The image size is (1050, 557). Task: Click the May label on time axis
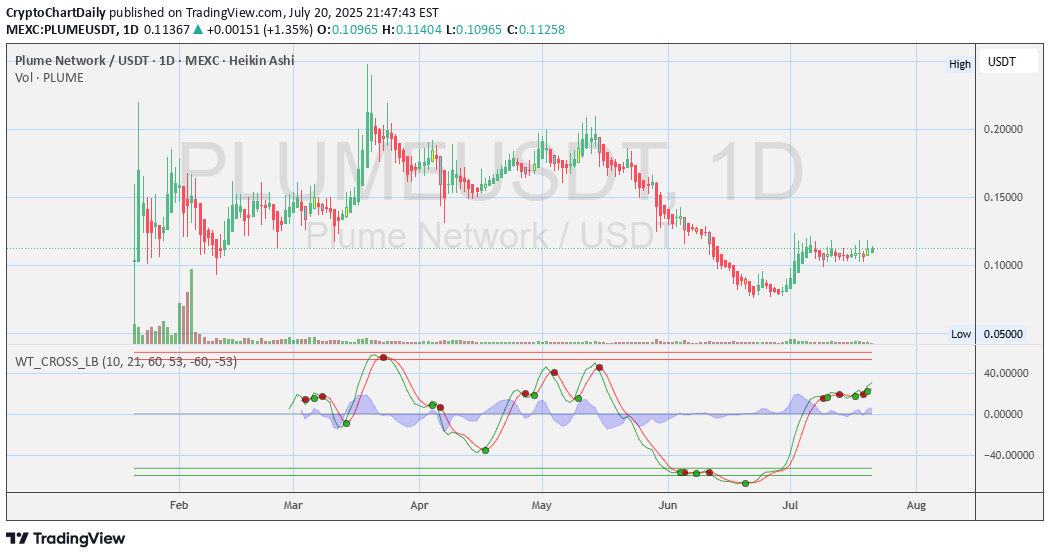point(542,505)
